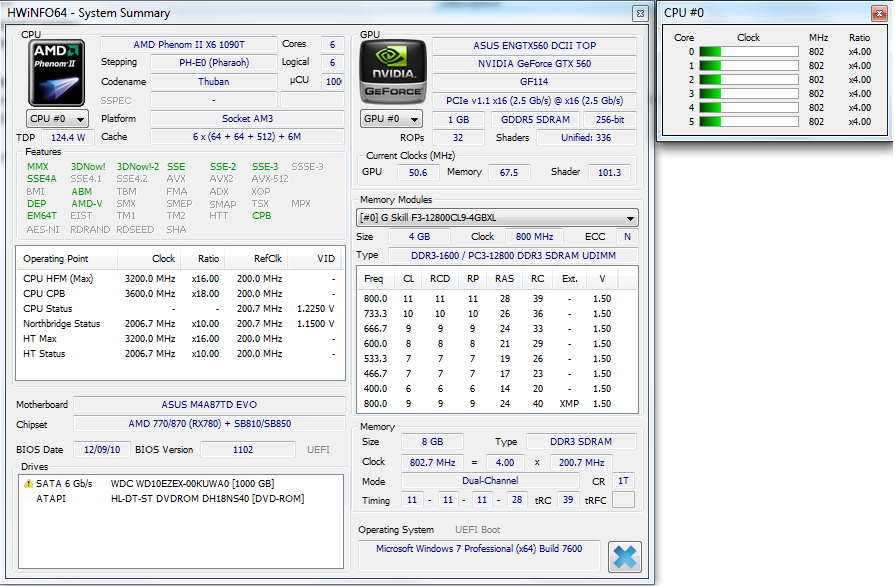This screenshot has height=586, width=895.
Task: Click Core 5 clock bar in CPU #0 window
Action: 748,122
